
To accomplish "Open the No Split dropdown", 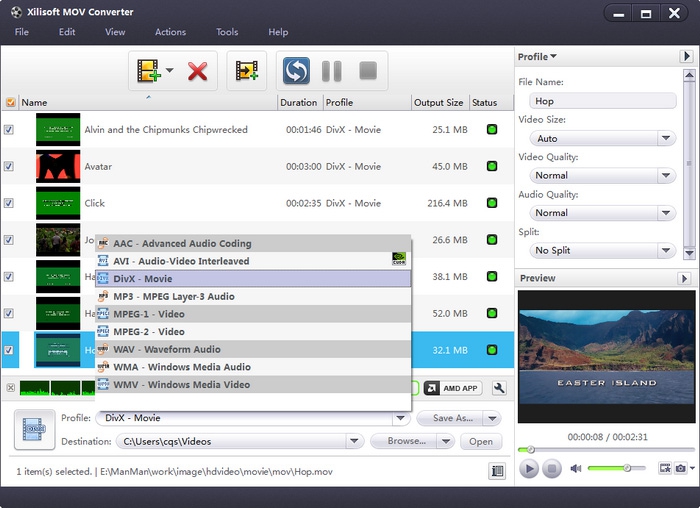I will click(666, 250).
